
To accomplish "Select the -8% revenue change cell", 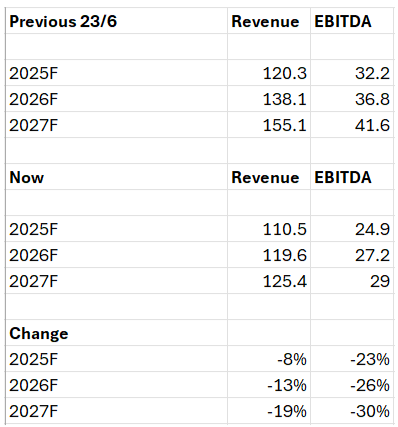I will click(269, 359).
